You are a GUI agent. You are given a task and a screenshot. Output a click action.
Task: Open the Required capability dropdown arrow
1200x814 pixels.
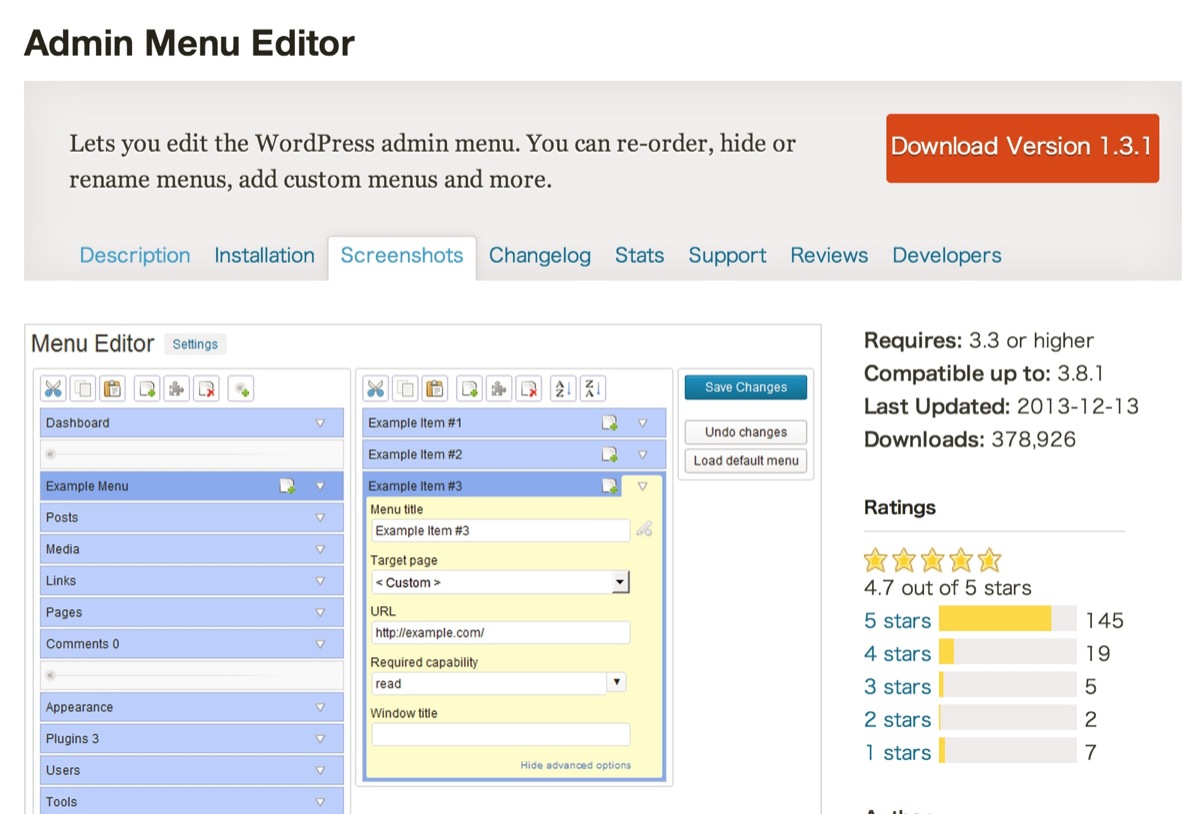click(x=617, y=683)
